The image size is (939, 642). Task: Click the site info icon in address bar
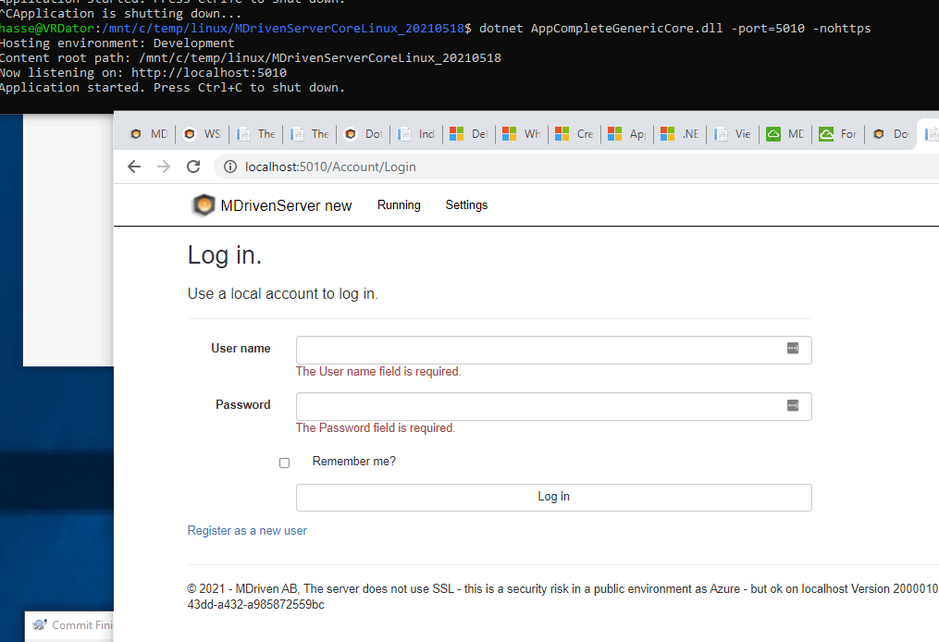tap(230, 166)
